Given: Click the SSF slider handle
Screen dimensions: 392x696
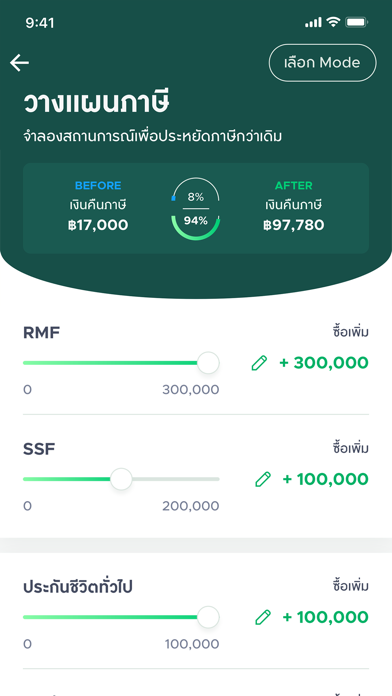Looking at the screenshot, I should 121,479.
